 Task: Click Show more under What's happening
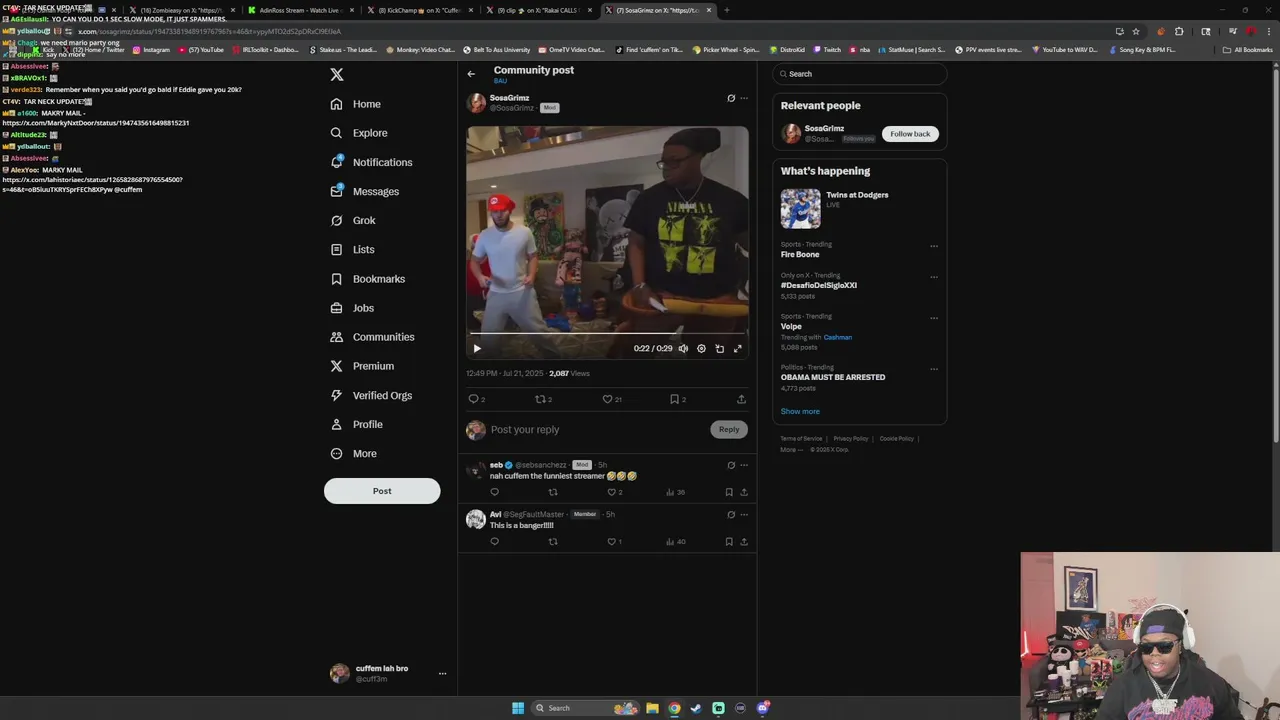[x=800, y=412]
